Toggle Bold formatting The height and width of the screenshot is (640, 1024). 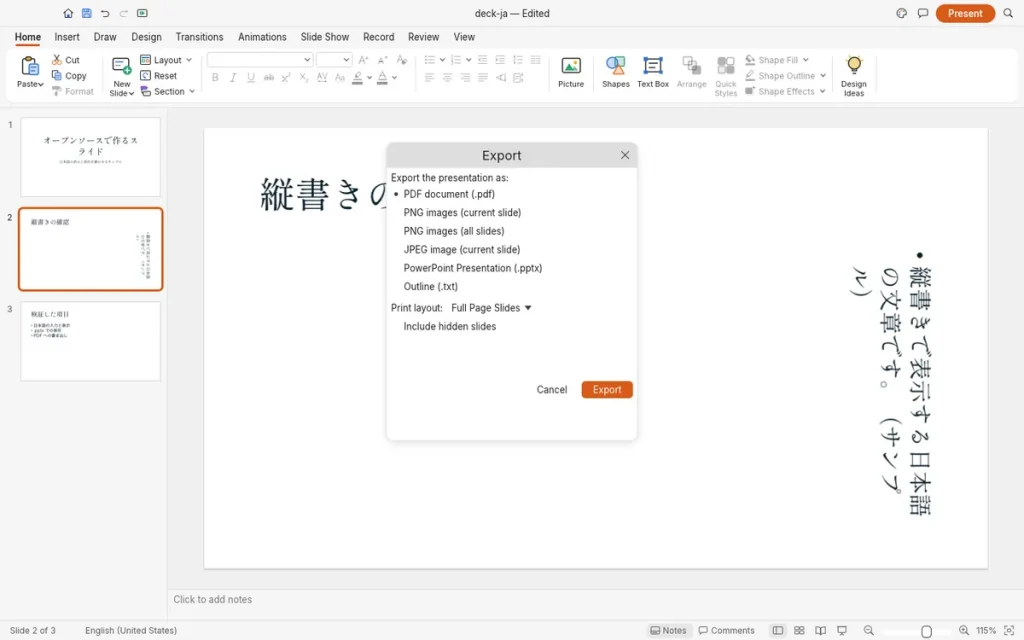coord(215,78)
